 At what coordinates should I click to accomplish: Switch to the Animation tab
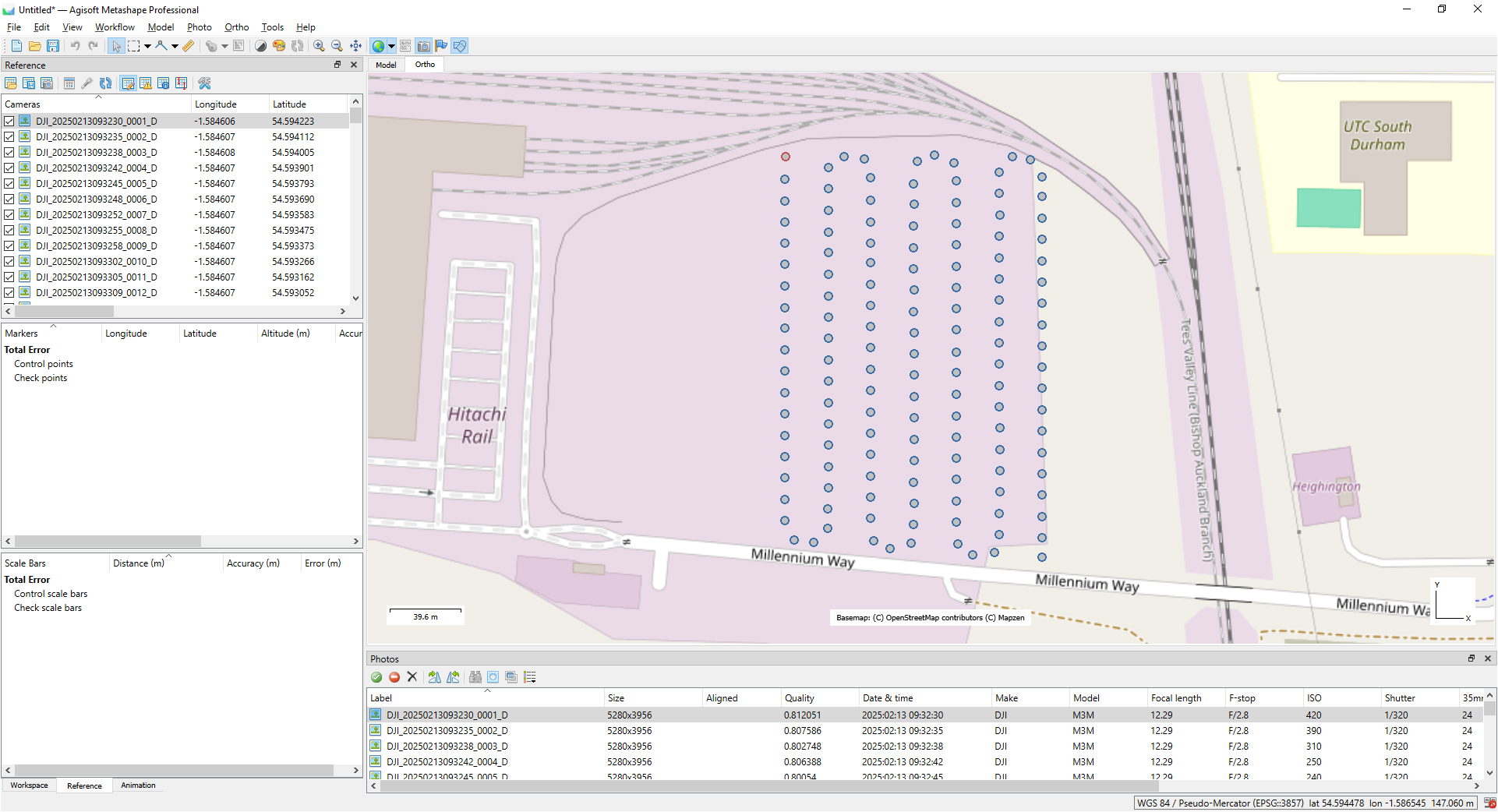[138, 786]
